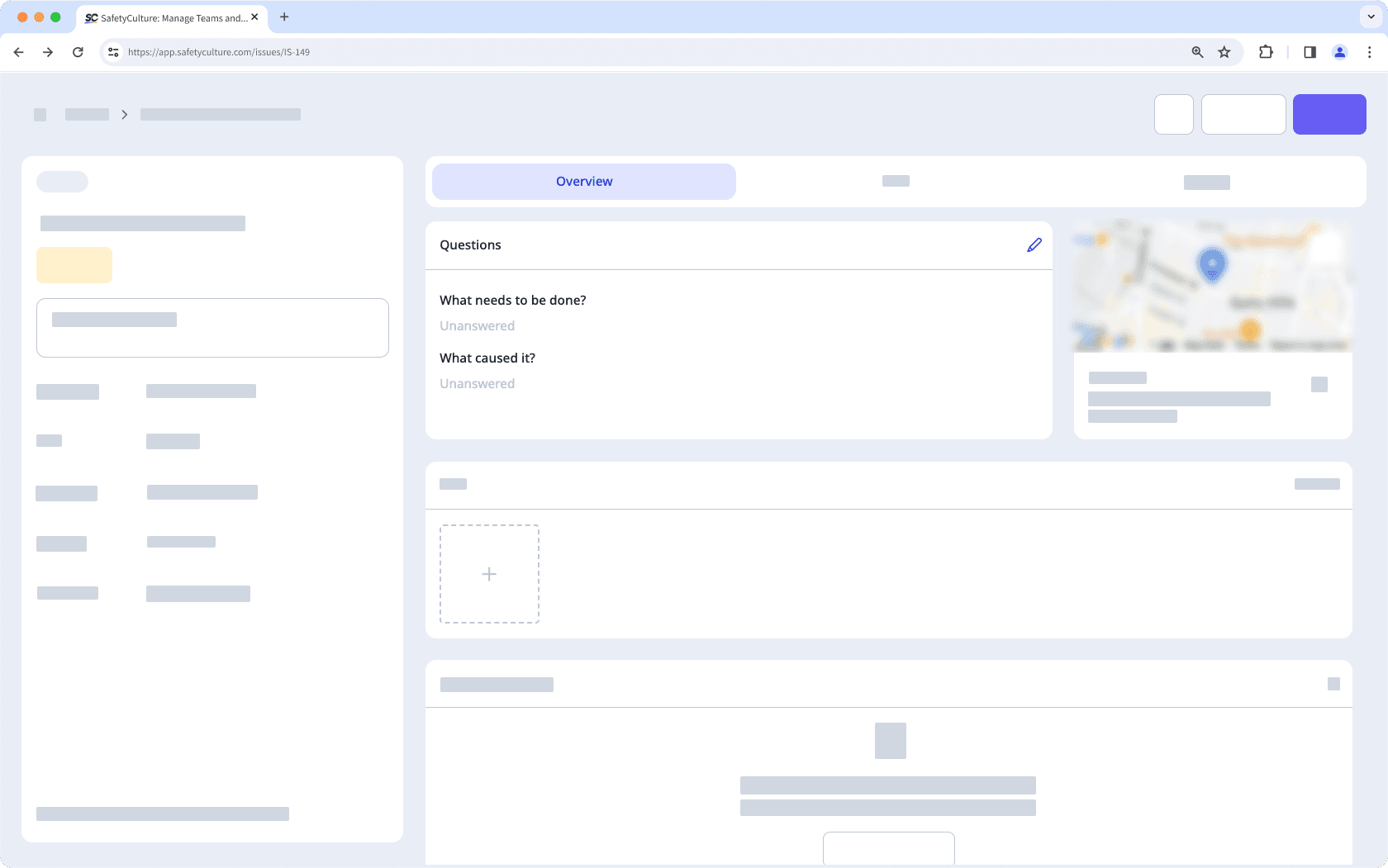1388x868 pixels.
Task: Open the browser profile avatar
Action: (x=1339, y=51)
